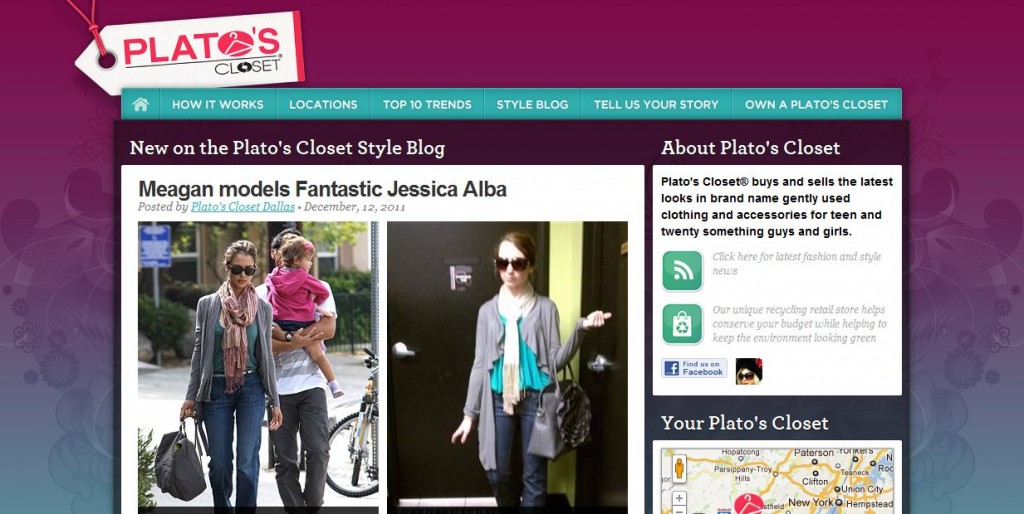The image size is (1024, 514).
Task: Open Own a Plato's Closet page
Action: (x=816, y=104)
